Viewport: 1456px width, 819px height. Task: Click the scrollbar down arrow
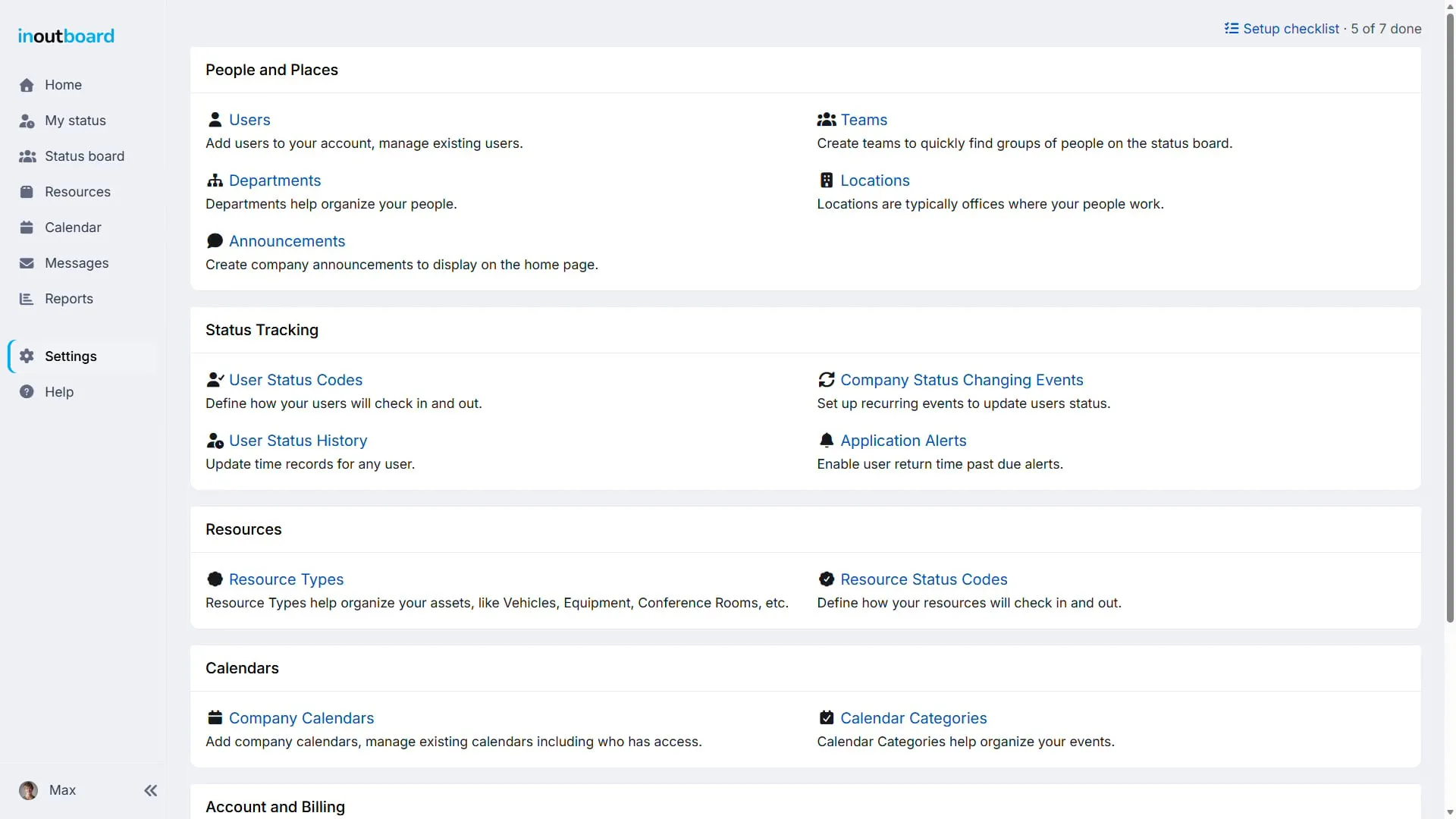[1450, 812]
